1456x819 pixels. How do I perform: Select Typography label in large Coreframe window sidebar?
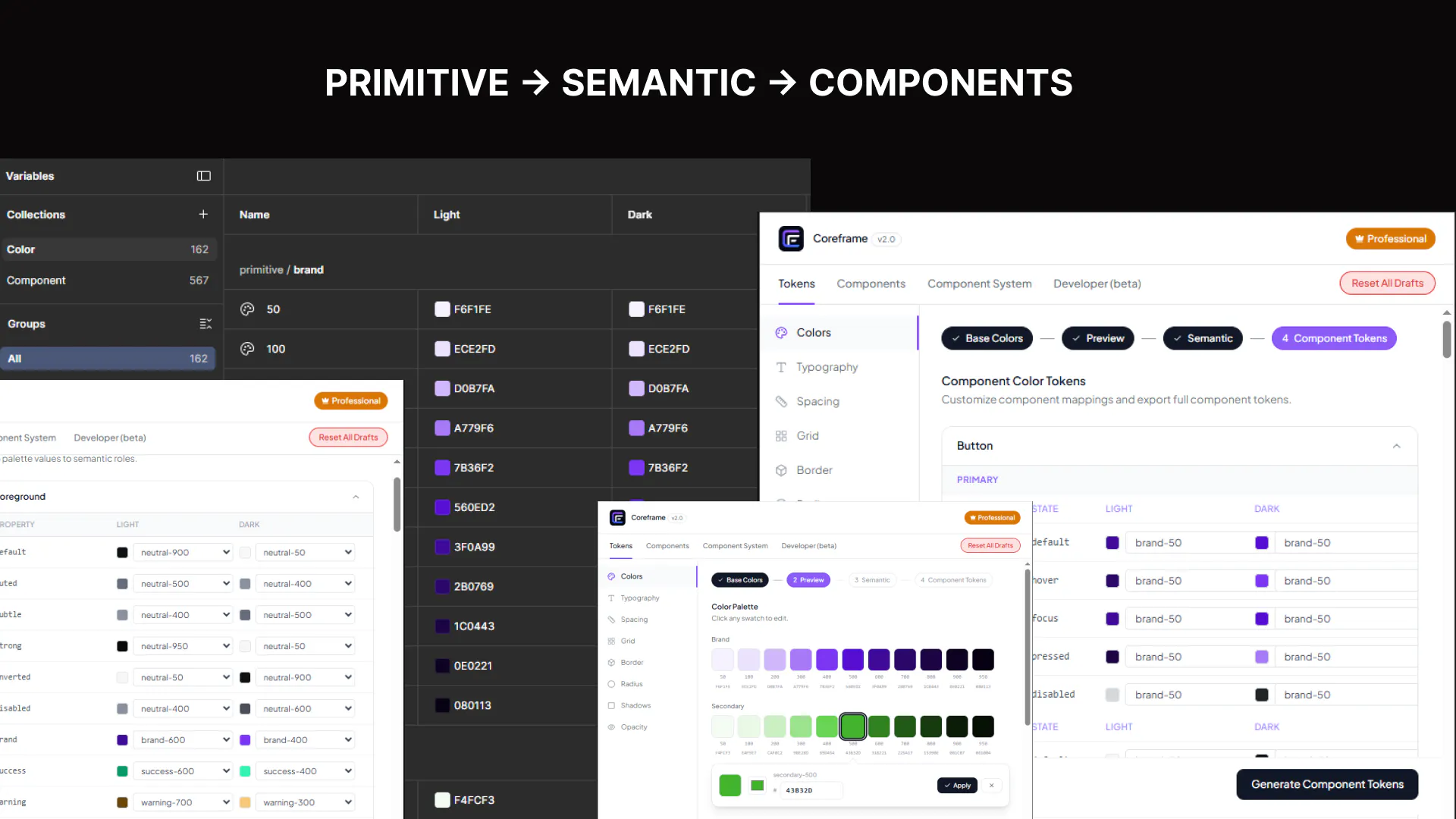(x=827, y=367)
